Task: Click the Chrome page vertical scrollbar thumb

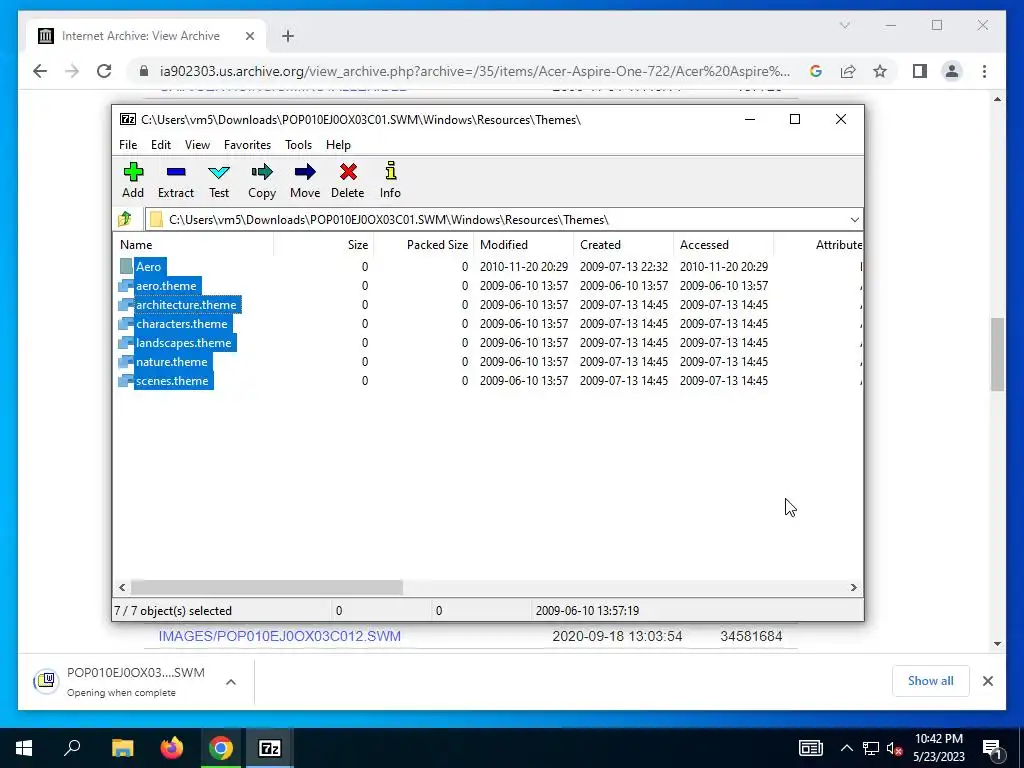Action: (997, 354)
